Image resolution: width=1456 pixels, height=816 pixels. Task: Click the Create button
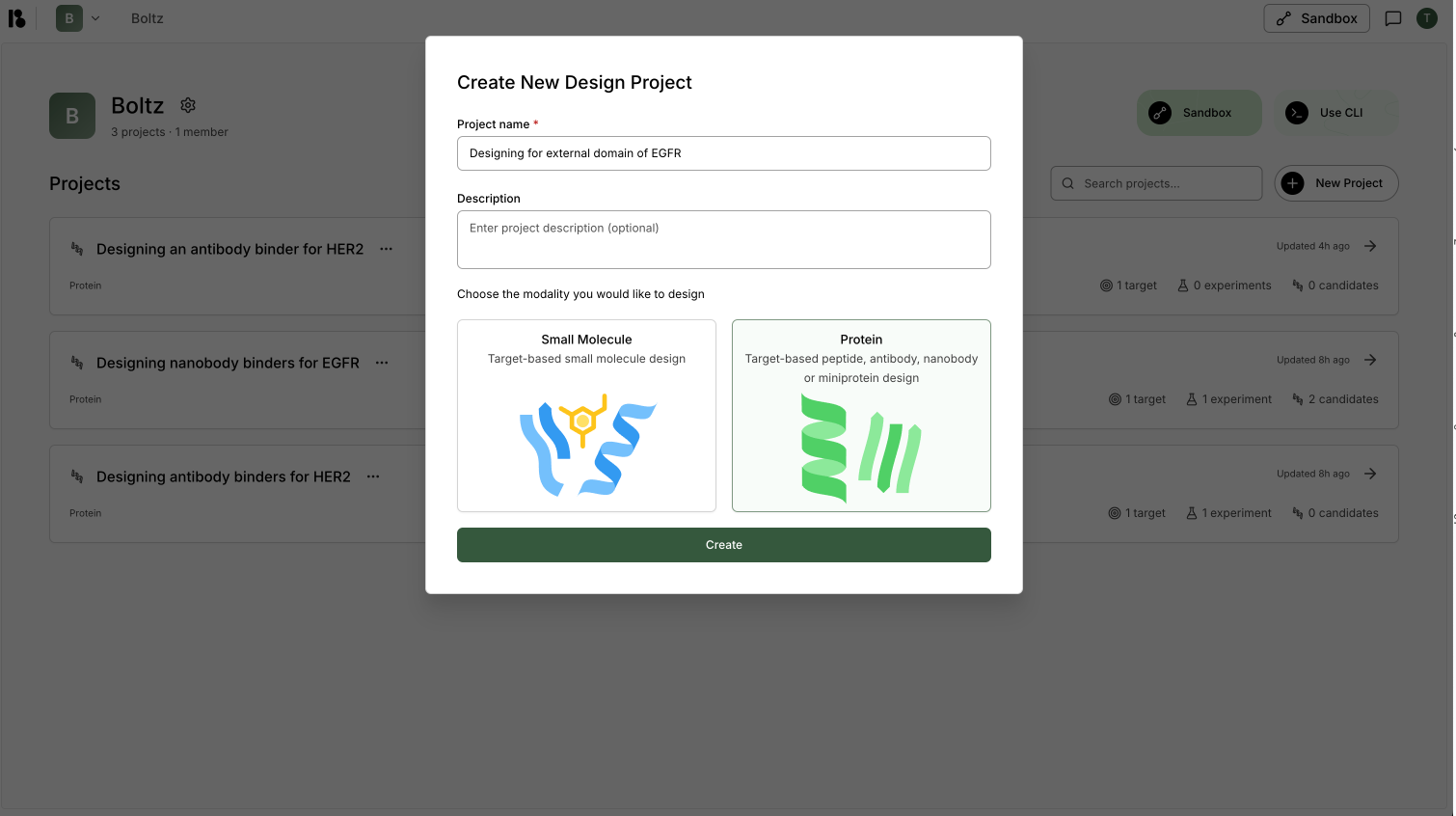coord(724,544)
